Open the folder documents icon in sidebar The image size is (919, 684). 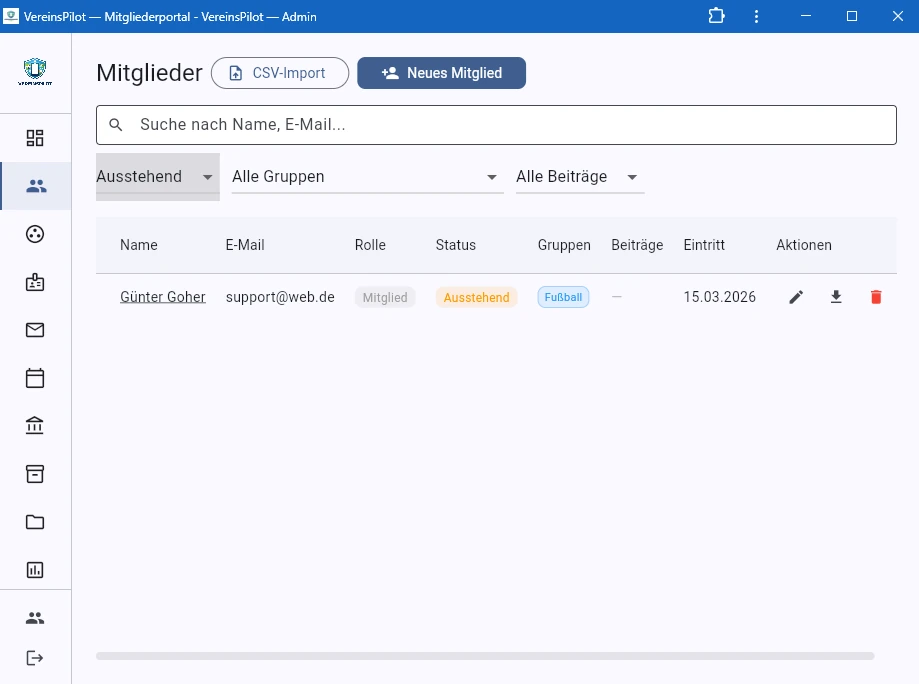(35, 522)
